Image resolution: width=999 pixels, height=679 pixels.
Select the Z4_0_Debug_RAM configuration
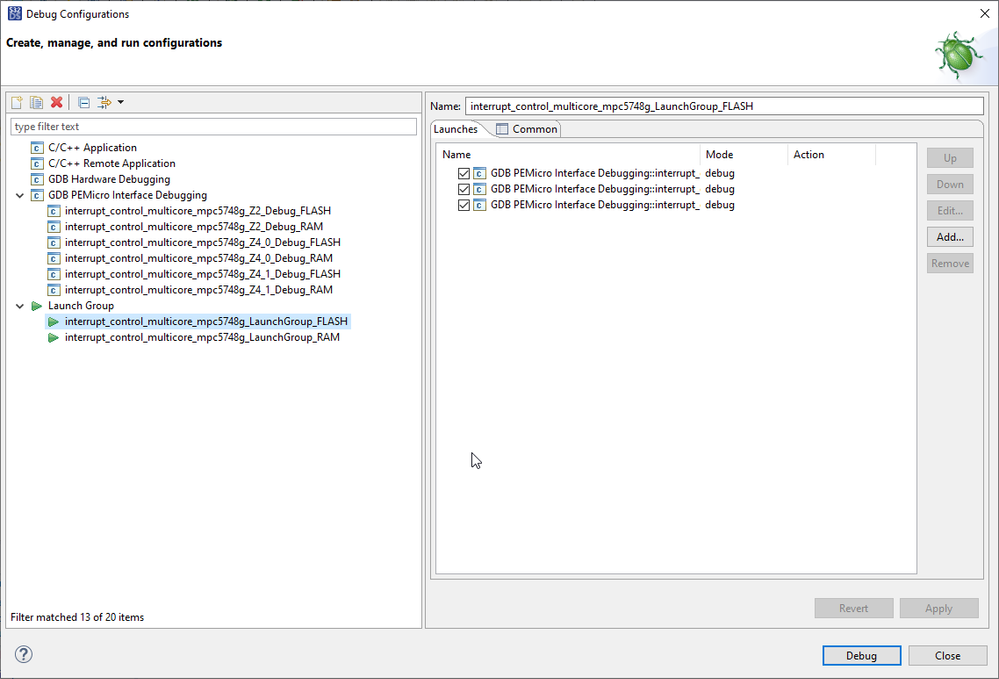(199, 258)
